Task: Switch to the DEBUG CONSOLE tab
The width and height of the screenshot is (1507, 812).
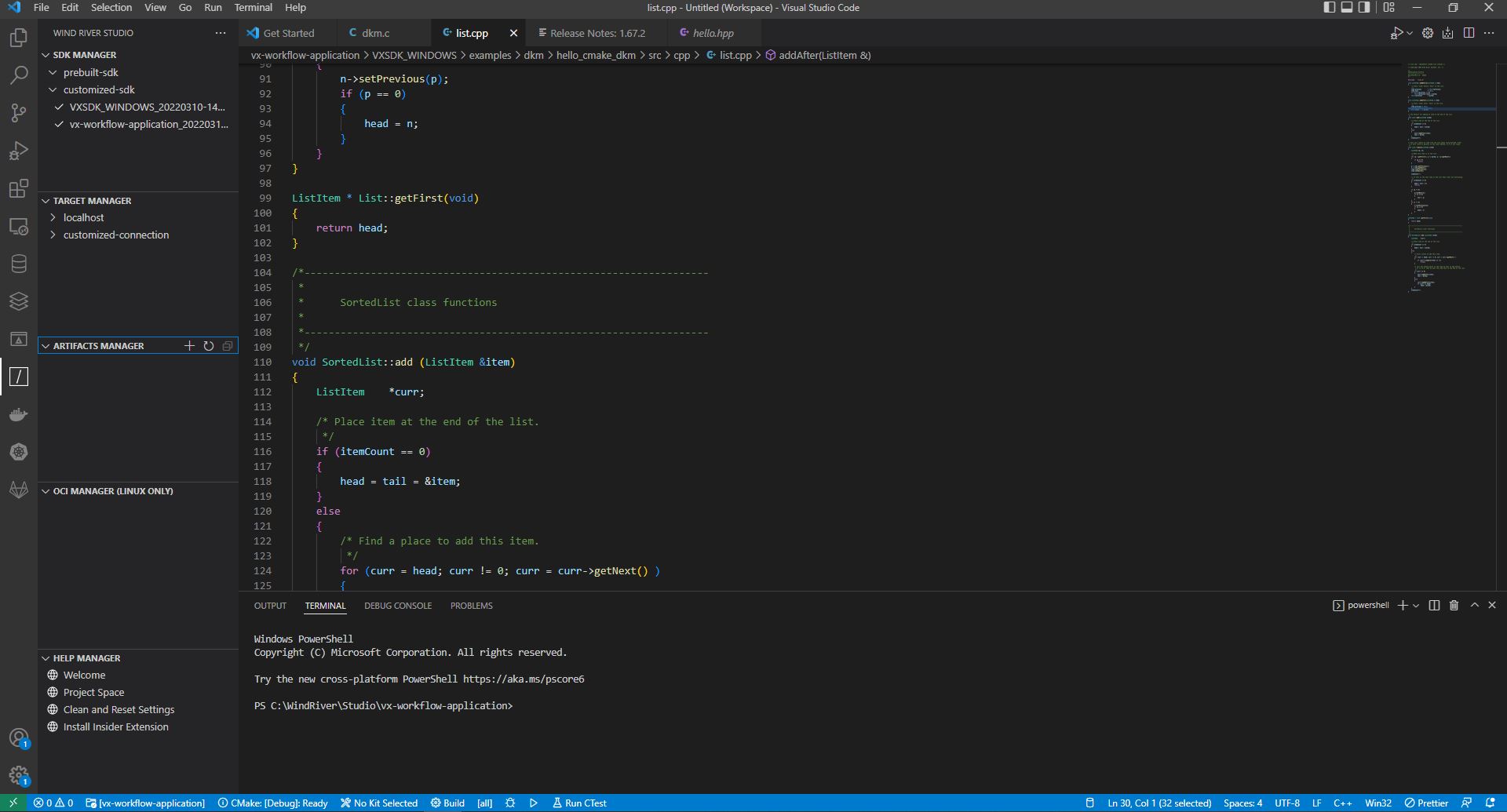Action: click(x=398, y=606)
